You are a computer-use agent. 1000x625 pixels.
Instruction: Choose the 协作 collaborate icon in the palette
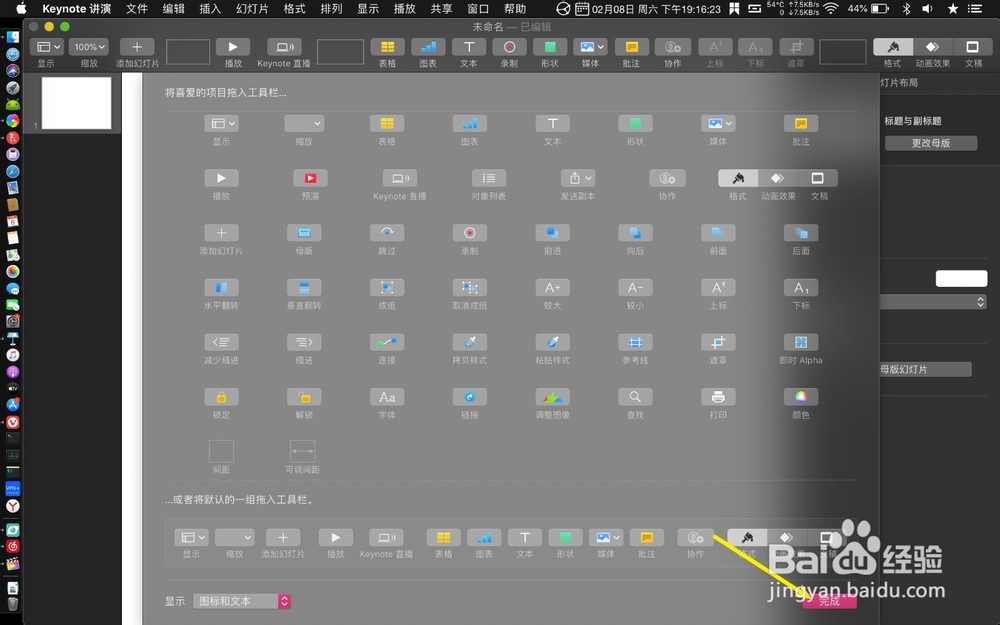pos(667,179)
